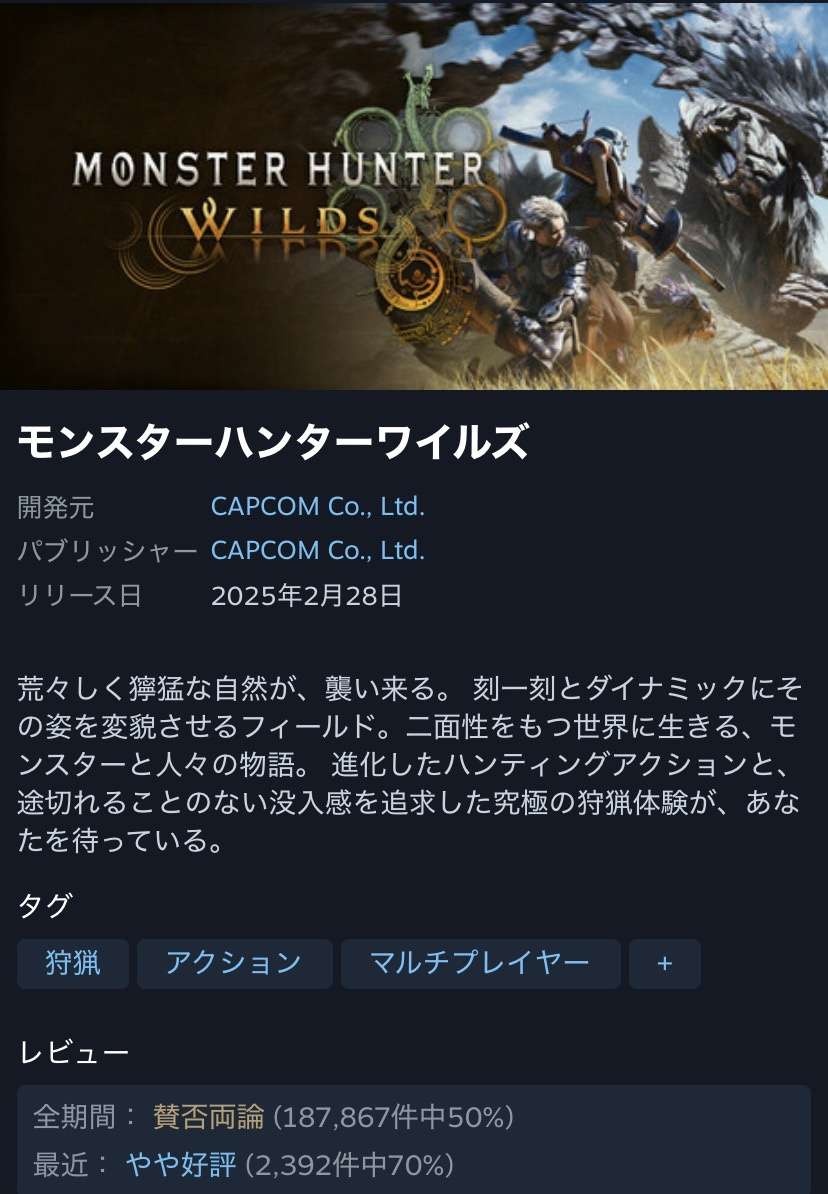Click the 2,392件中70% recent review count
This screenshot has width=828, height=1194.
click(x=349, y=1164)
